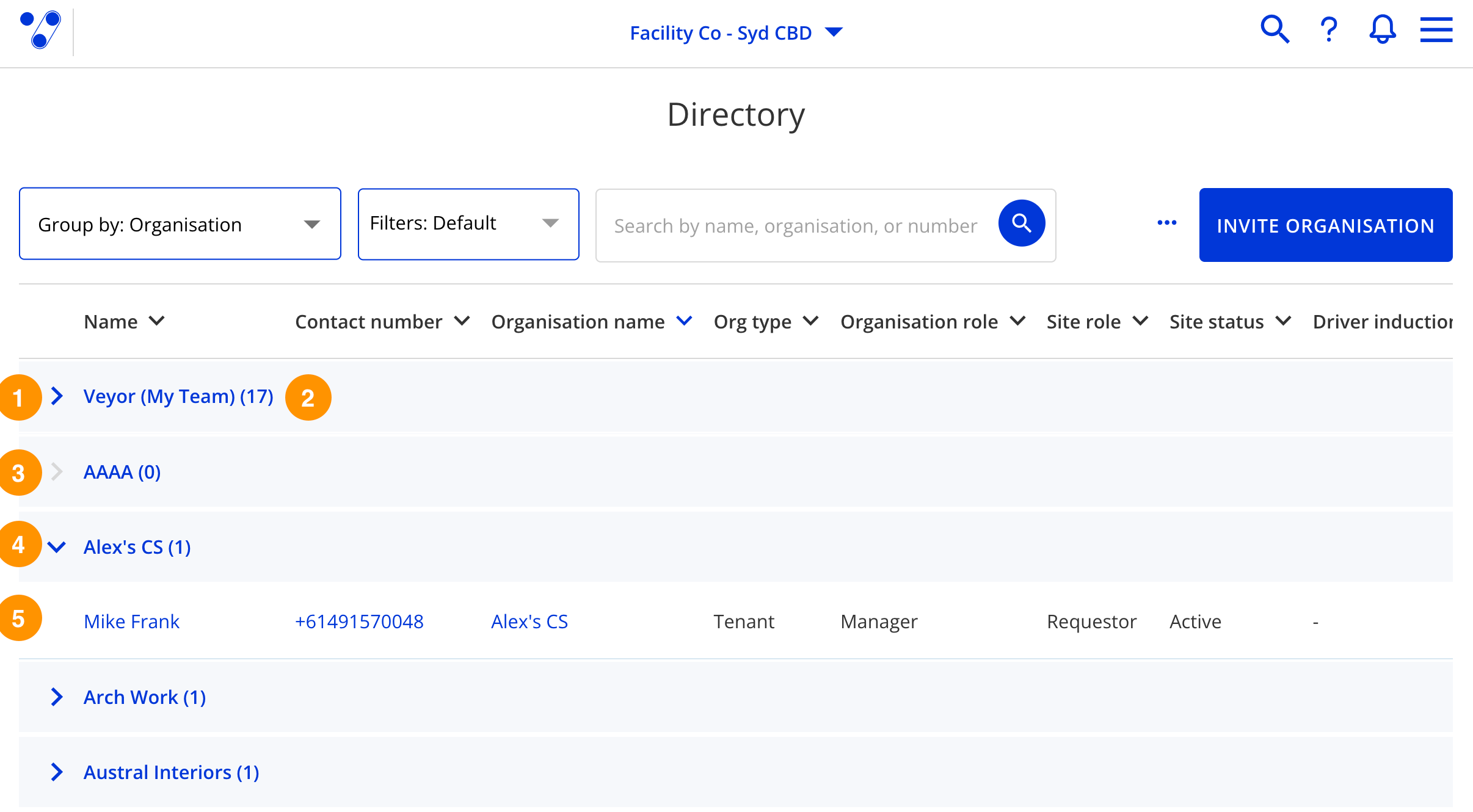The width and height of the screenshot is (1473, 812).
Task: Open notifications via the bell icon
Action: coord(1381,29)
